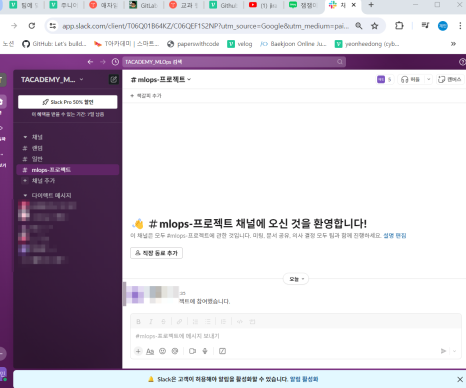Image resolution: width=466 pixels, height=388 pixels.
Task: Open Chrome zoom magnifier icon
Action: (359, 26)
